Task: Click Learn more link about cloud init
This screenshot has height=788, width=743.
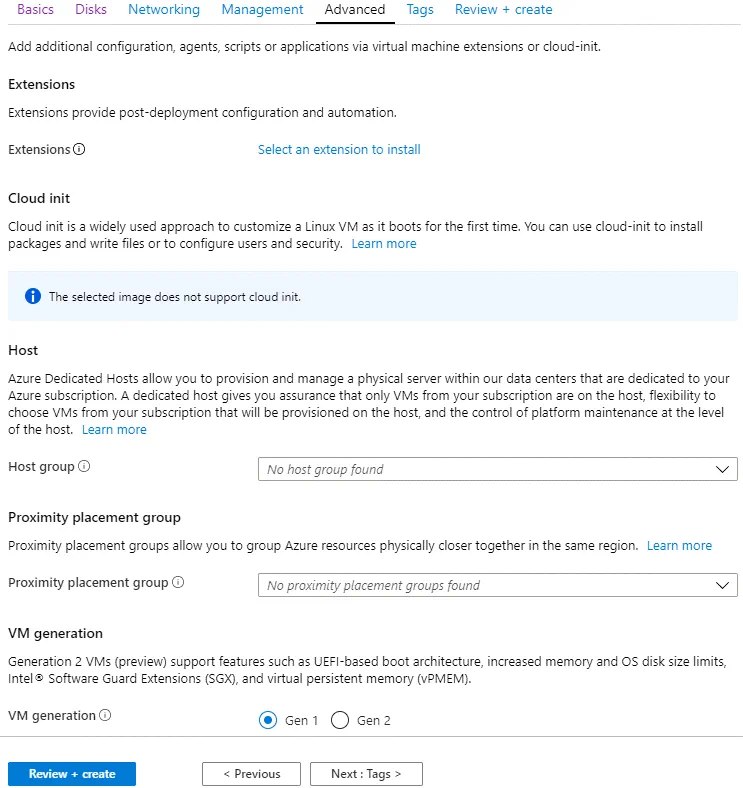Action: click(384, 244)
